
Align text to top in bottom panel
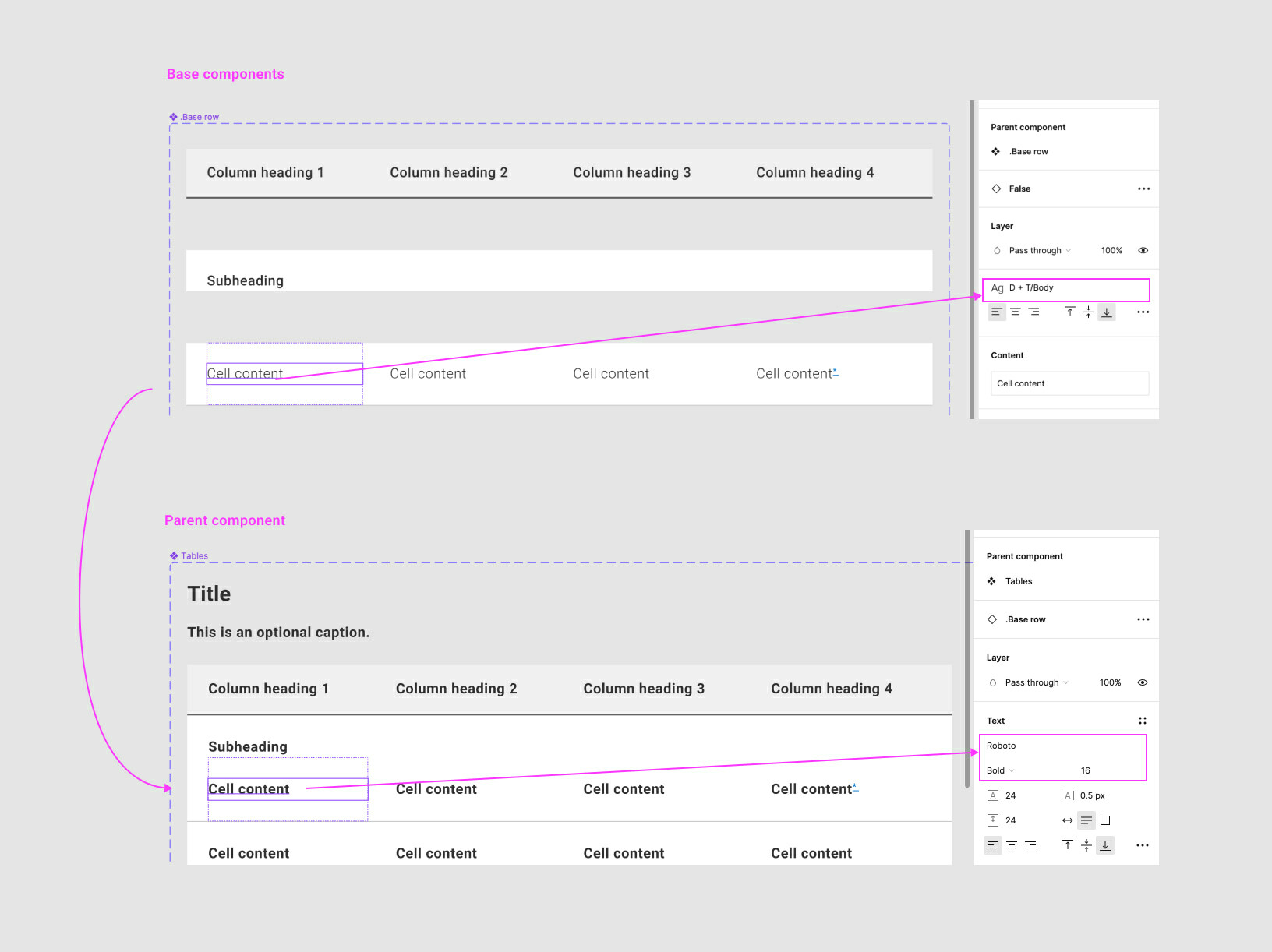click(x=1068, y=845)
